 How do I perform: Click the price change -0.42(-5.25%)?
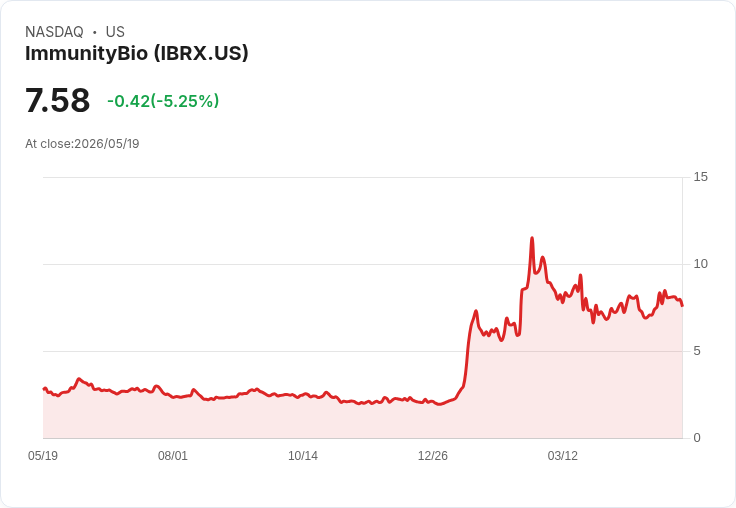coord(163,101)
